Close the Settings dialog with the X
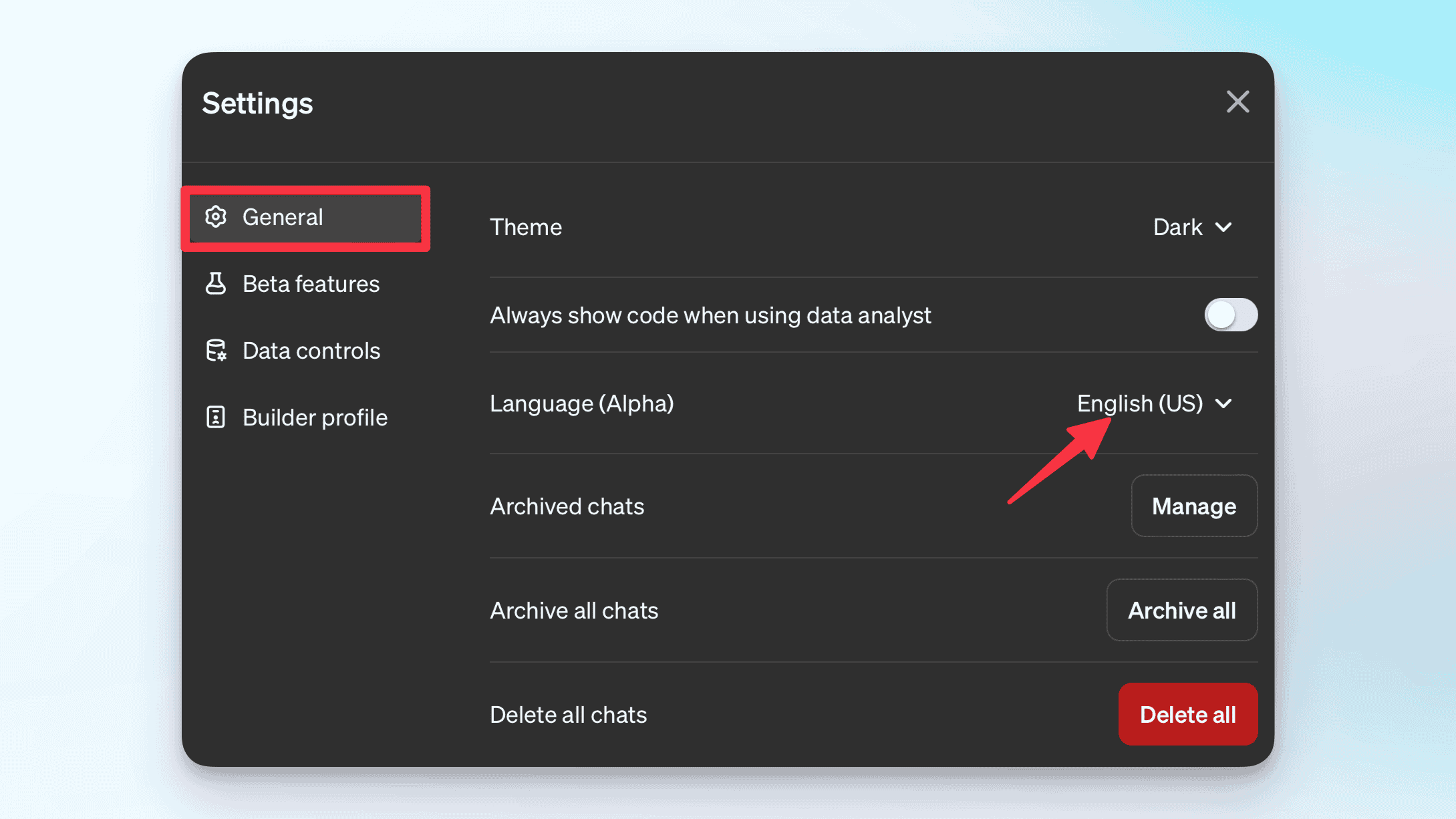The height and width of the screenshot is (819, 1456). tap(1237, 102)
